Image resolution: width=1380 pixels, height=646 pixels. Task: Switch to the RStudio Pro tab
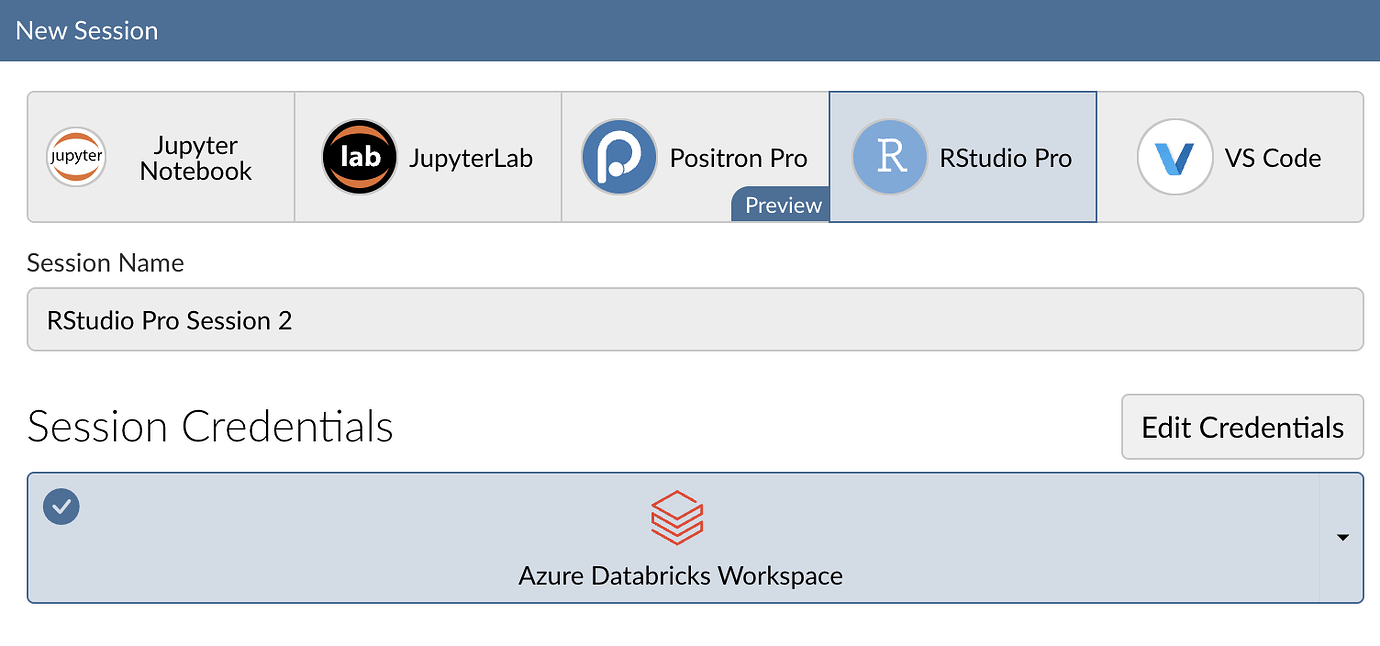point(962,156)
